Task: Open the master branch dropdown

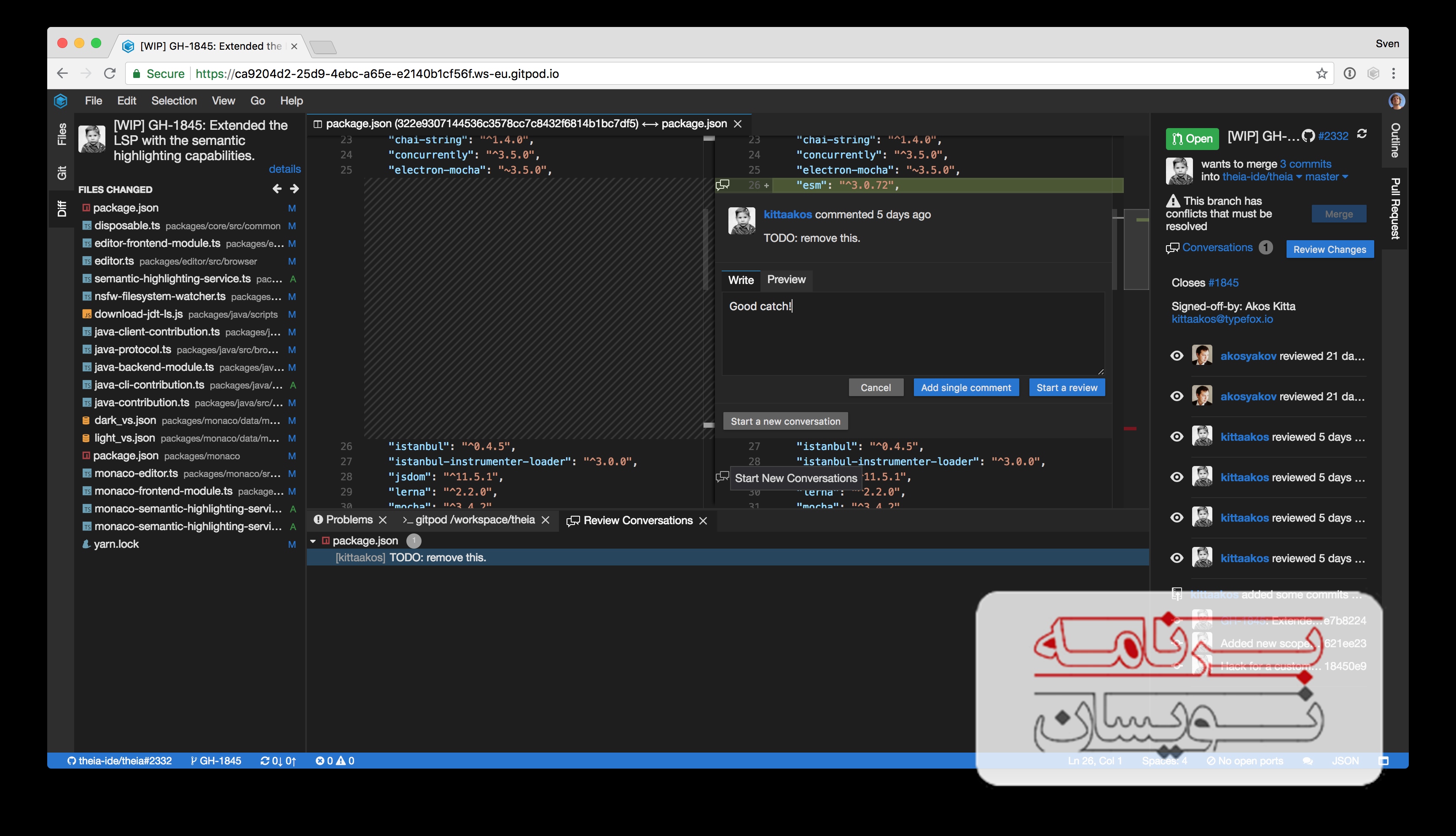Action: [x=1326, y=177]
